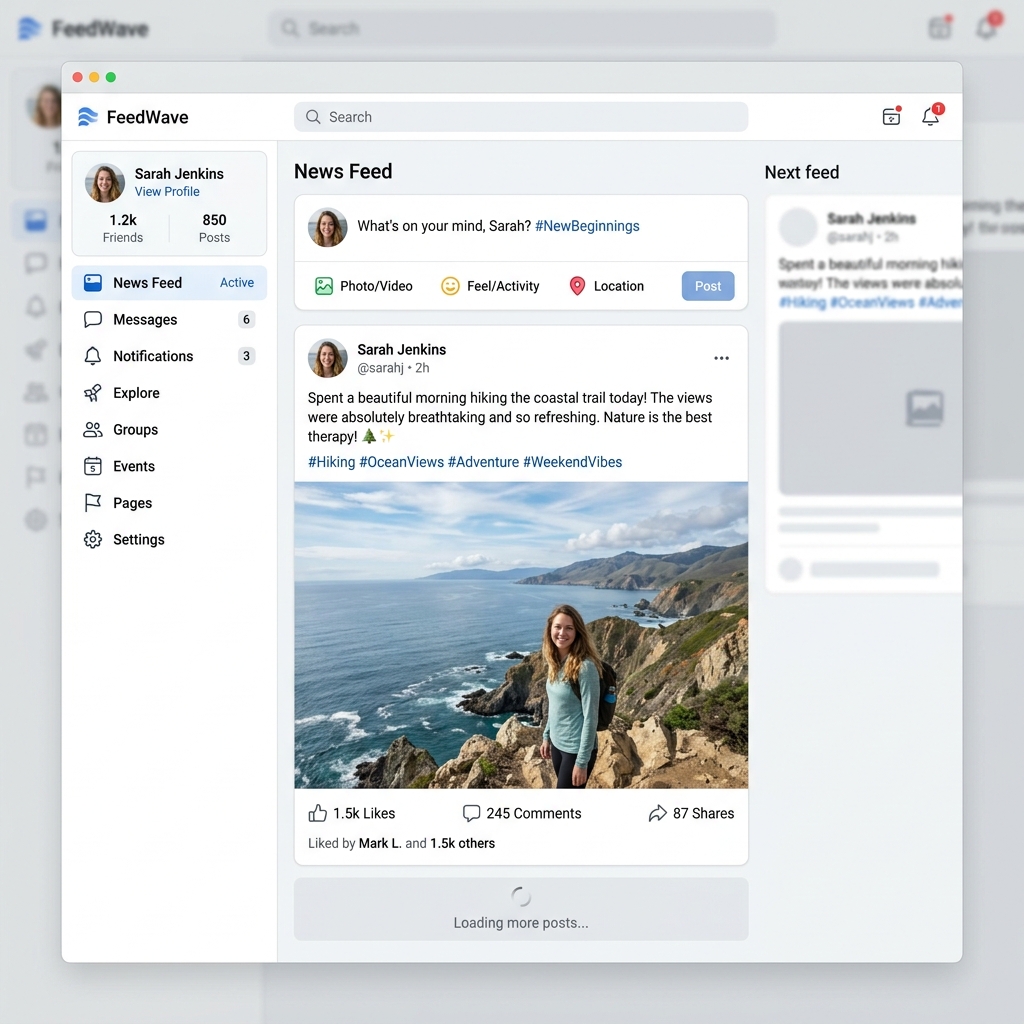The height and width of the screenshot is (1024, 1024).
Task: Click the Location pin icon
Action: tap(577, 286)
